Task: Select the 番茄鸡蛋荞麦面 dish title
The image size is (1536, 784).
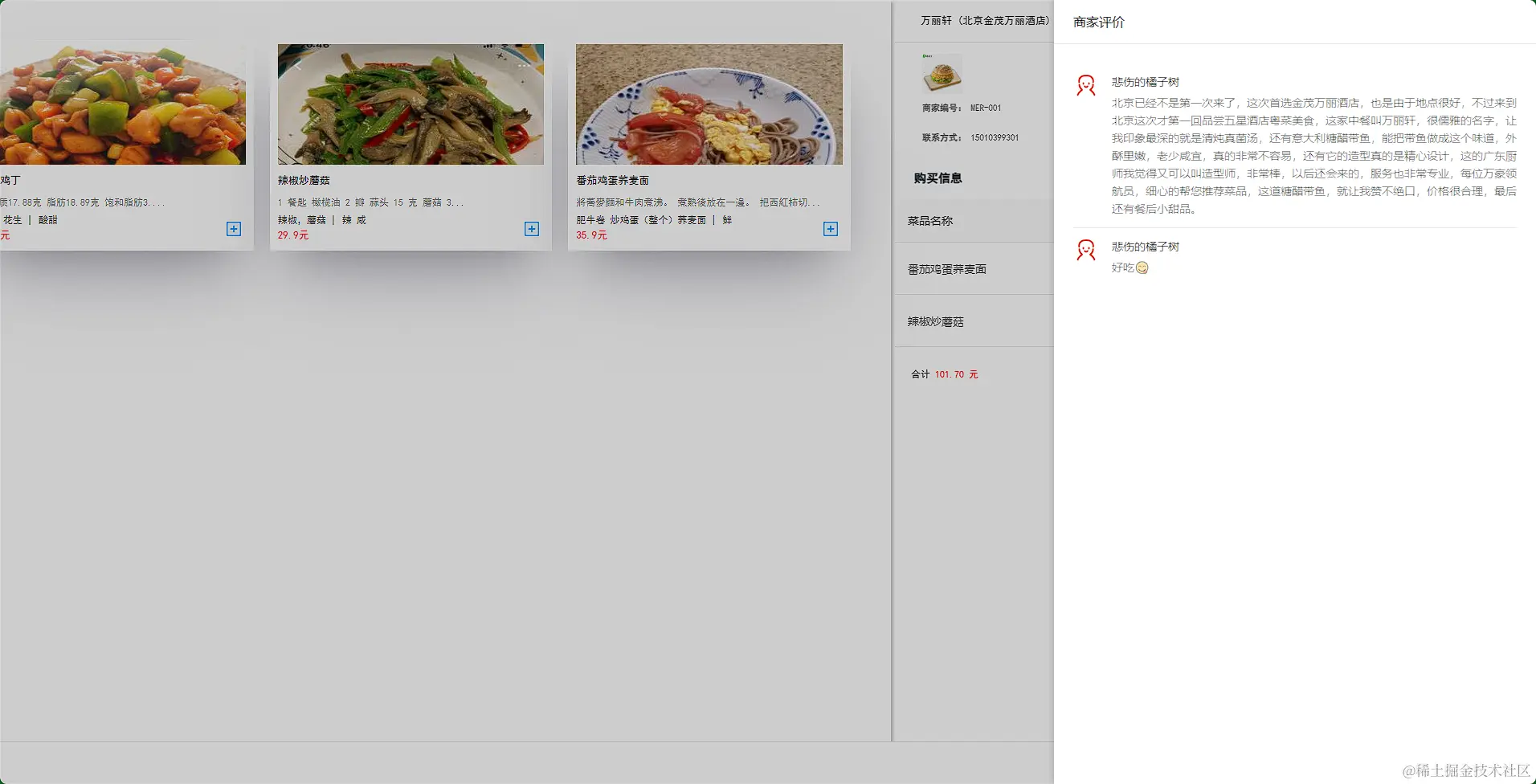Action: pyautogui.click(x=612, y=180)
